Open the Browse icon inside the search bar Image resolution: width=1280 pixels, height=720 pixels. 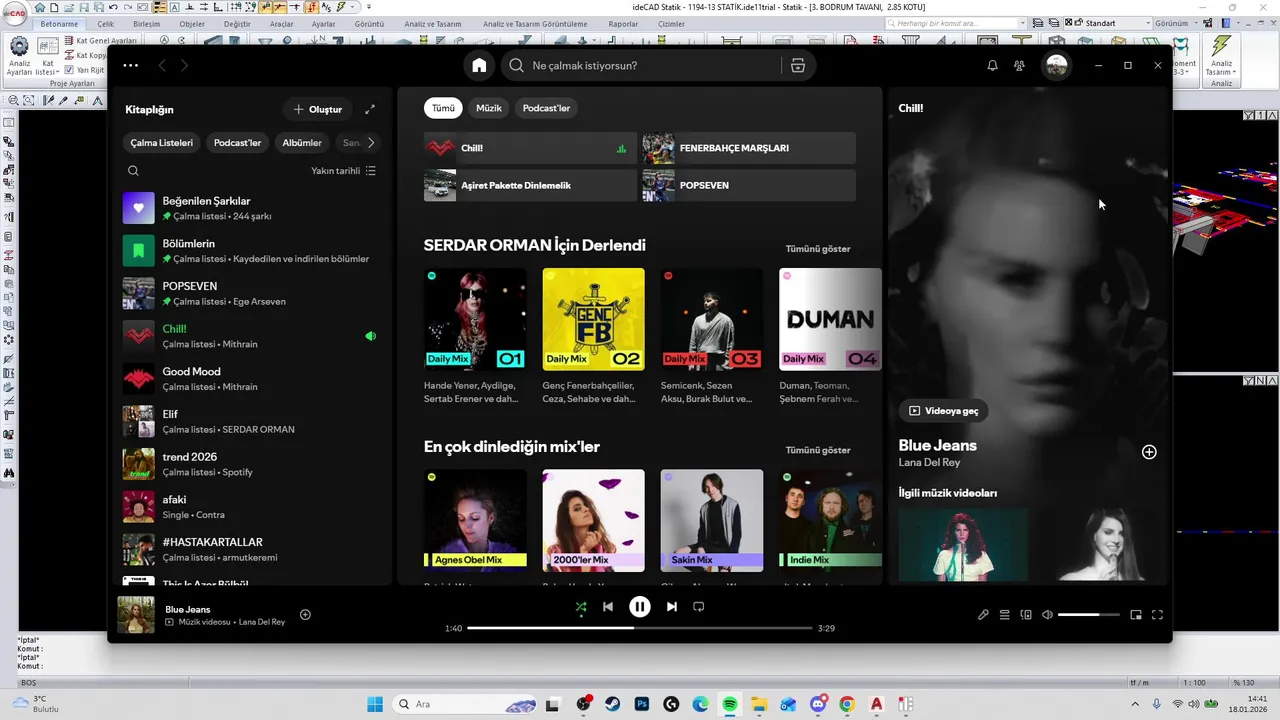click(x=798, y=65)
